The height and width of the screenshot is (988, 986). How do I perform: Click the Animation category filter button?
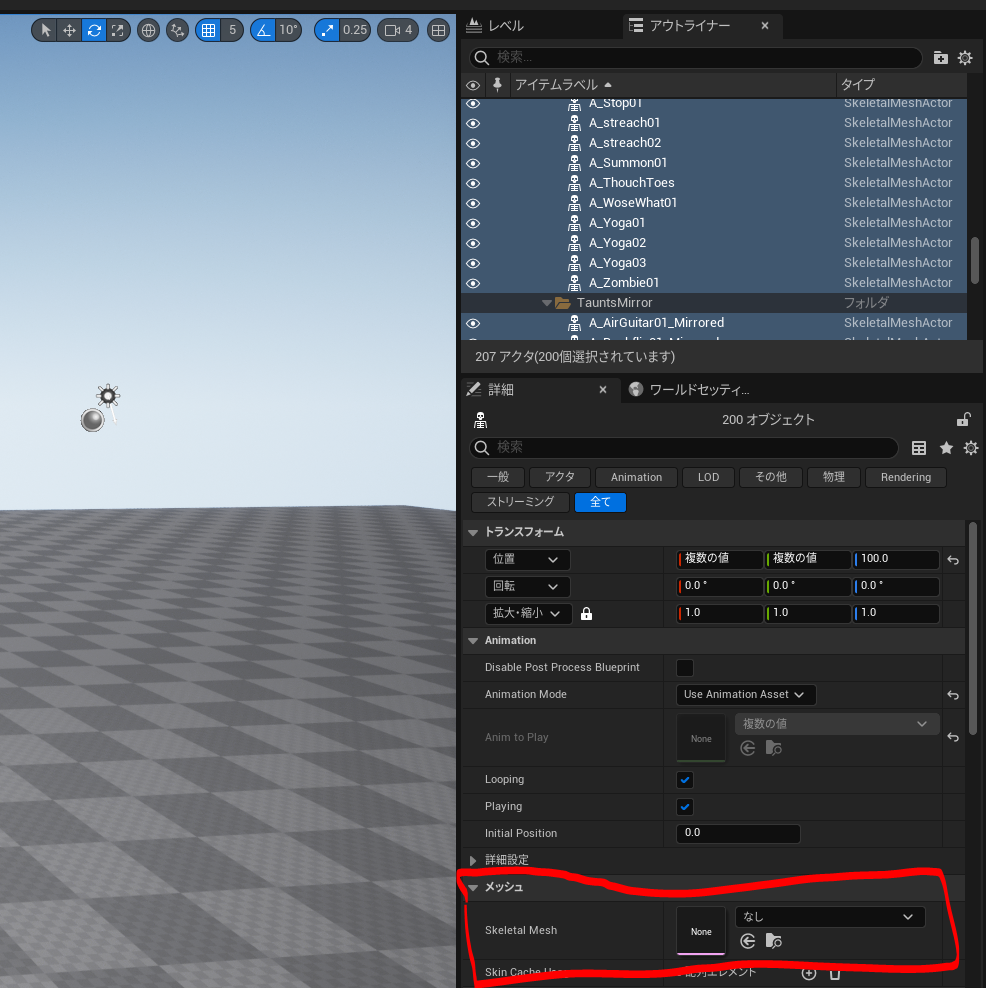pyautogui.click(x=636, y=477)
